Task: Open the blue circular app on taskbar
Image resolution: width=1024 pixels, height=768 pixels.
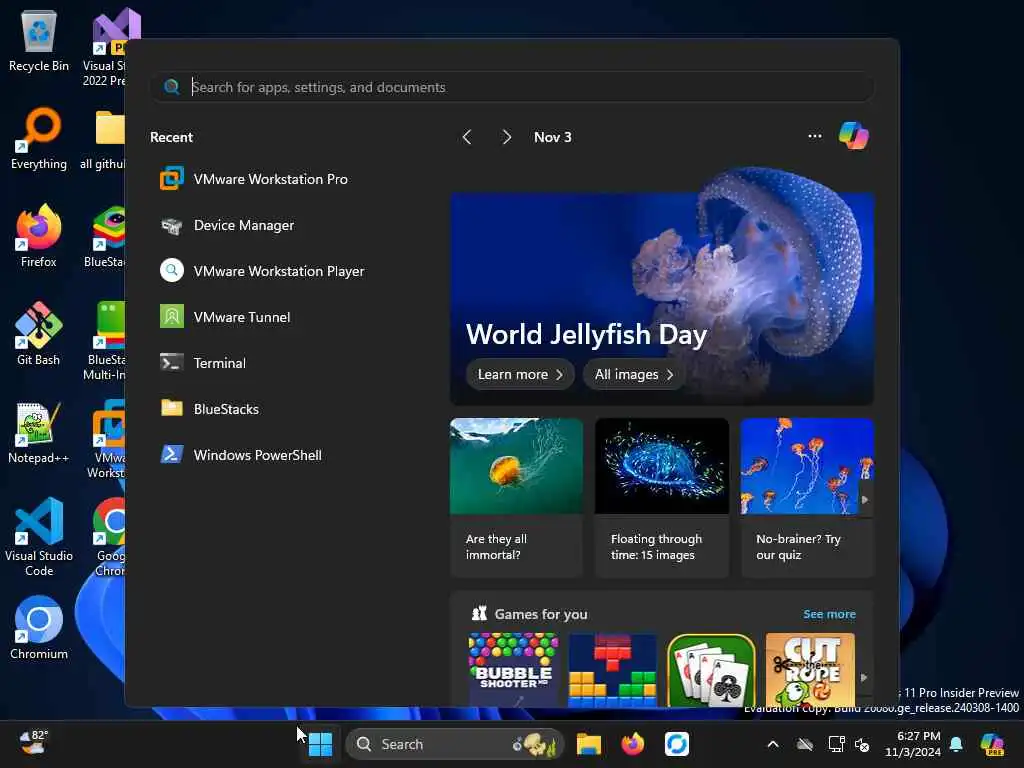Action: point(677,744)
